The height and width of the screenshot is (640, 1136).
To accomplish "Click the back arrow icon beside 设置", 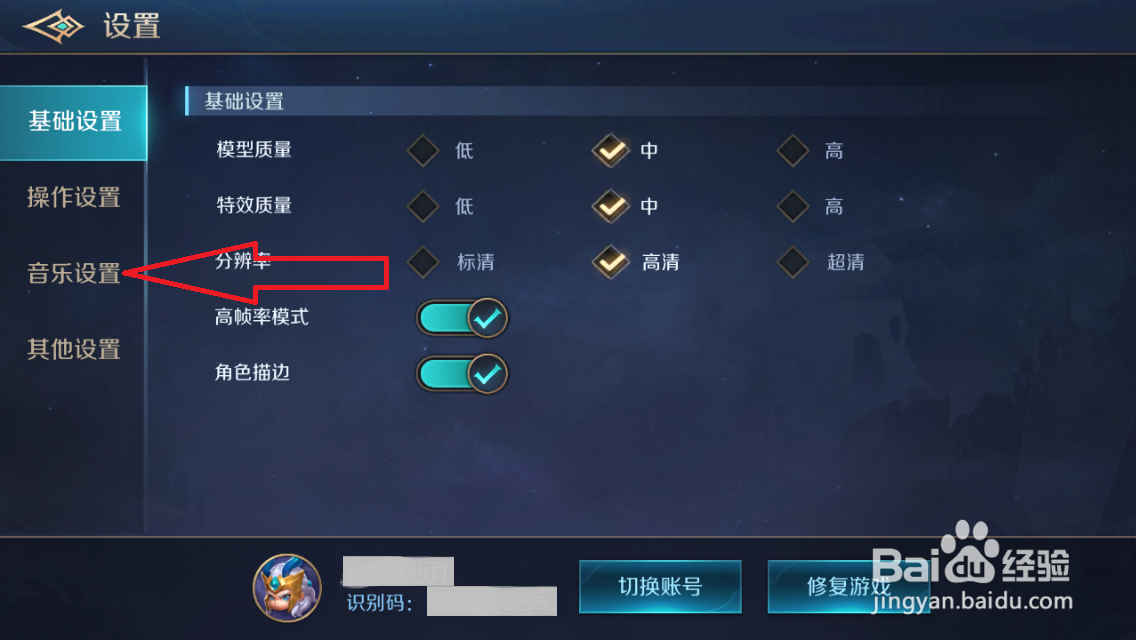I will tap(54, 27).
